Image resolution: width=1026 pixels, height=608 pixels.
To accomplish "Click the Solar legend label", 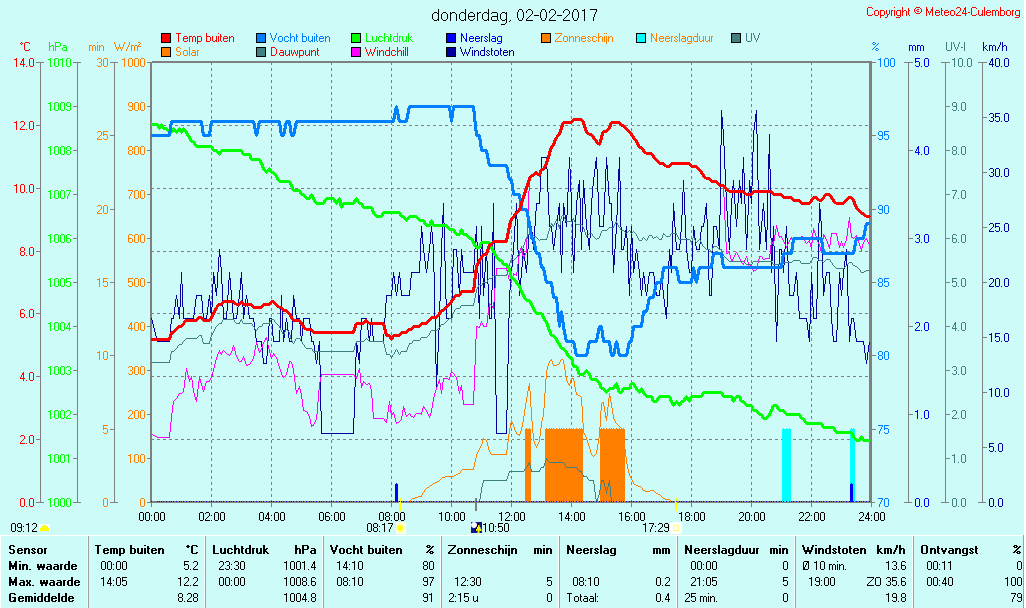I will (187, 52).
